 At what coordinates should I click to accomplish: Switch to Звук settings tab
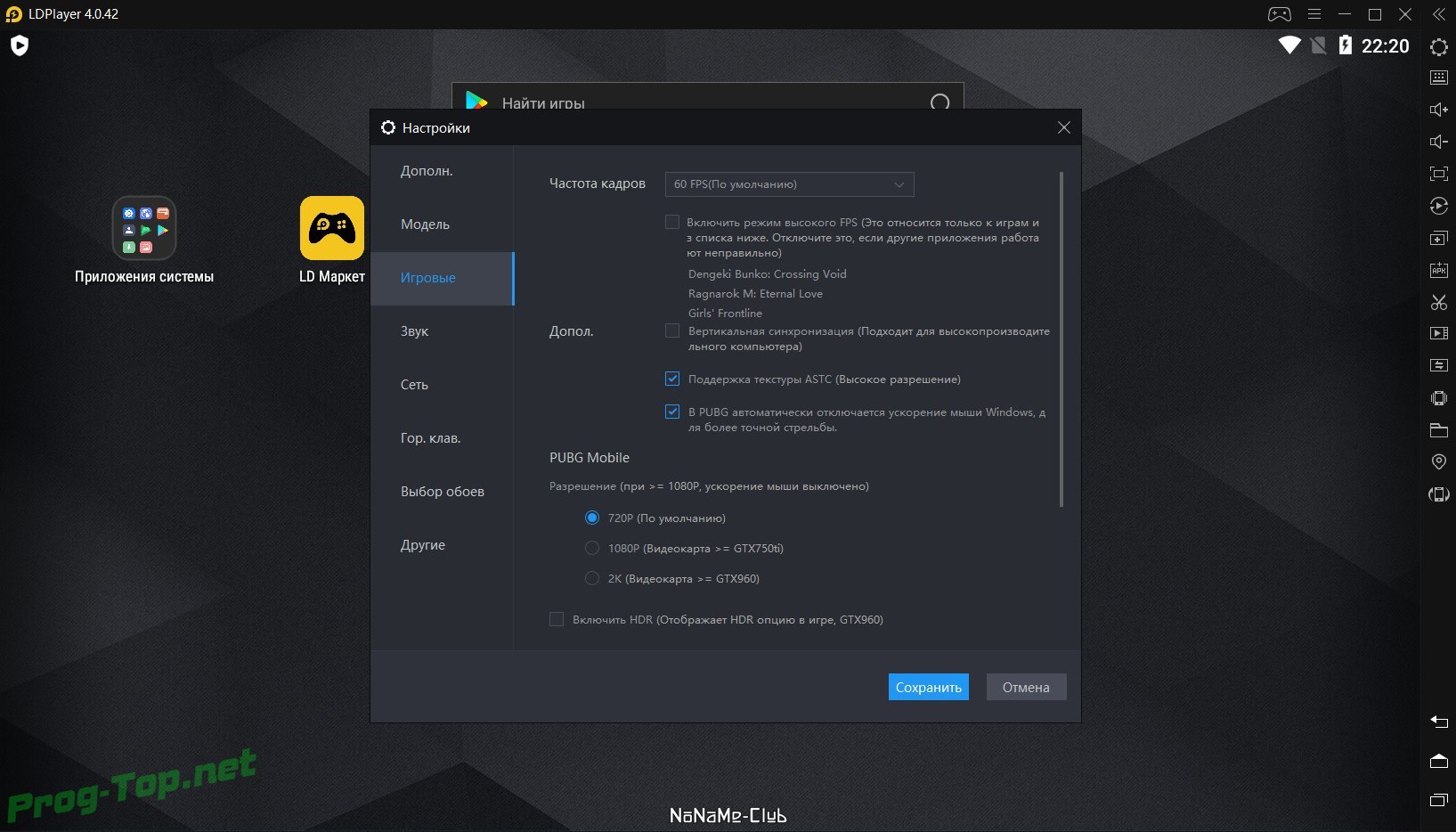[442, 331]
